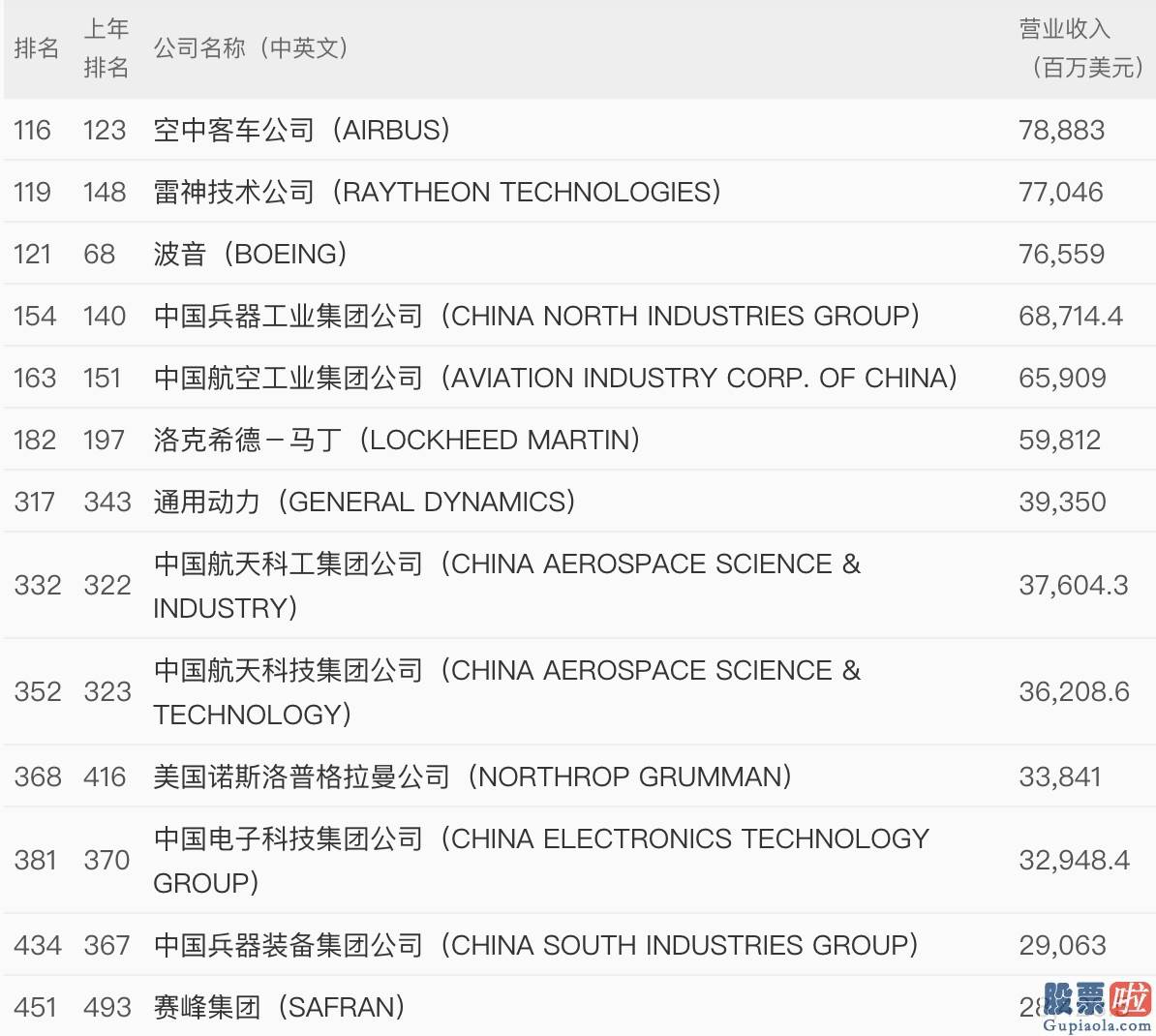Select last-year rank cell 148
Viewport: 1156px width, 1036px height.
(x=105, y=192)
